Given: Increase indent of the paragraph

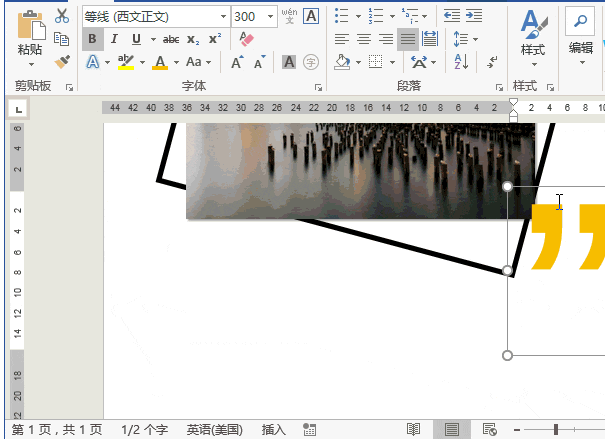Looking at the screenshot, I should [475, 16].
